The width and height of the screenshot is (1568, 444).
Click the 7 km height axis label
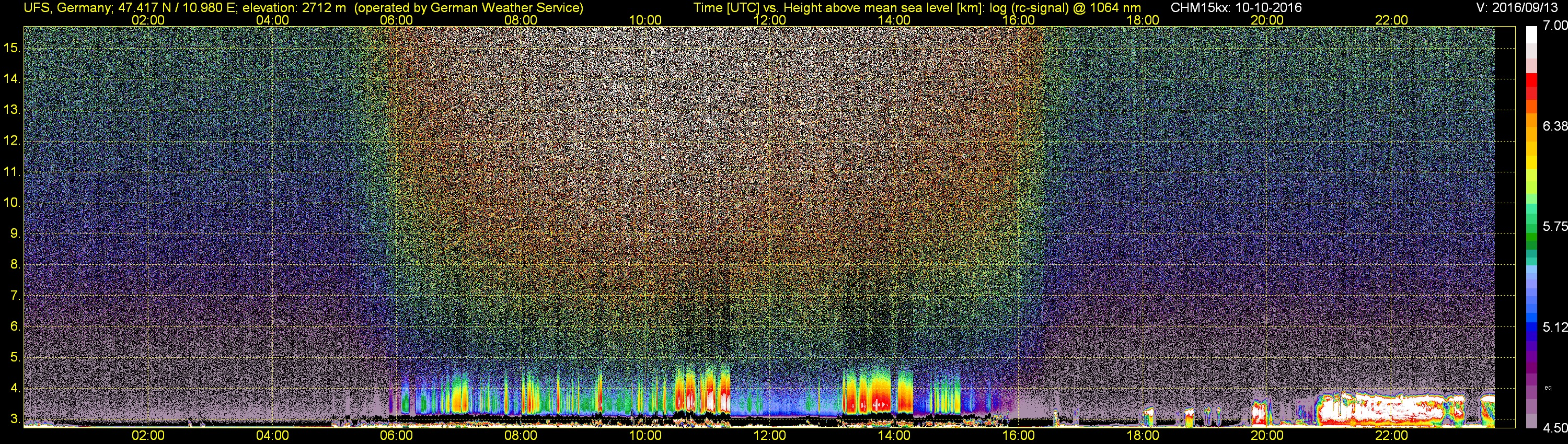pyautogui.click(x=15, y=295)
